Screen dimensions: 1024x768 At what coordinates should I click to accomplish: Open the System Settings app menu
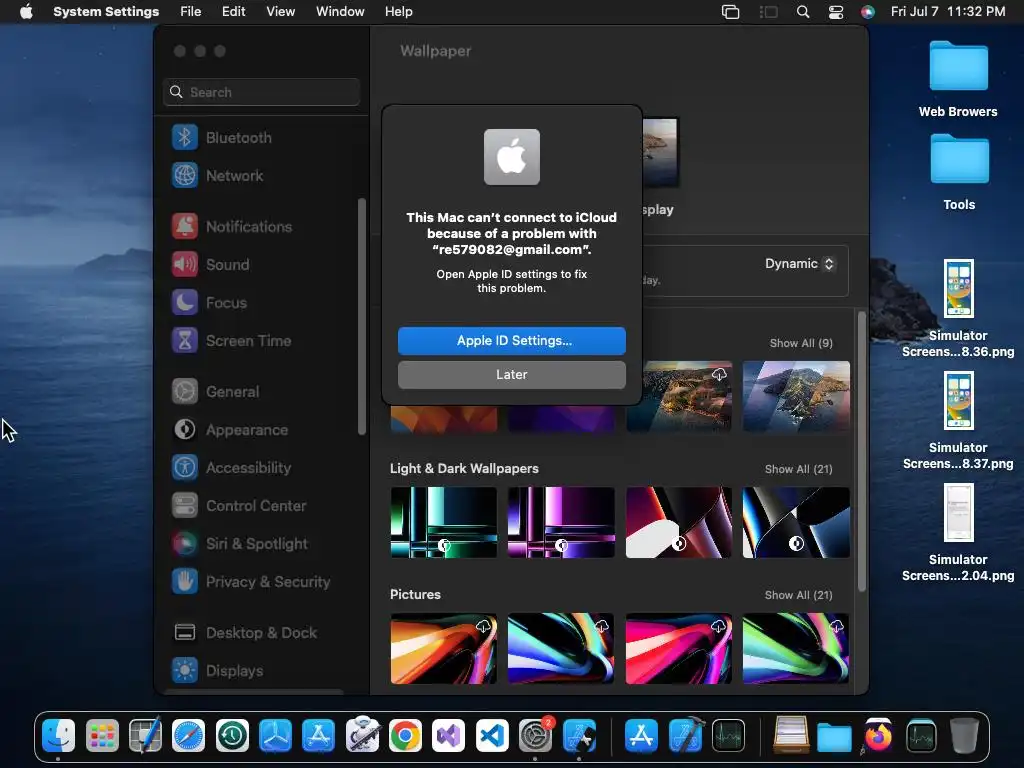pos(106,12)
